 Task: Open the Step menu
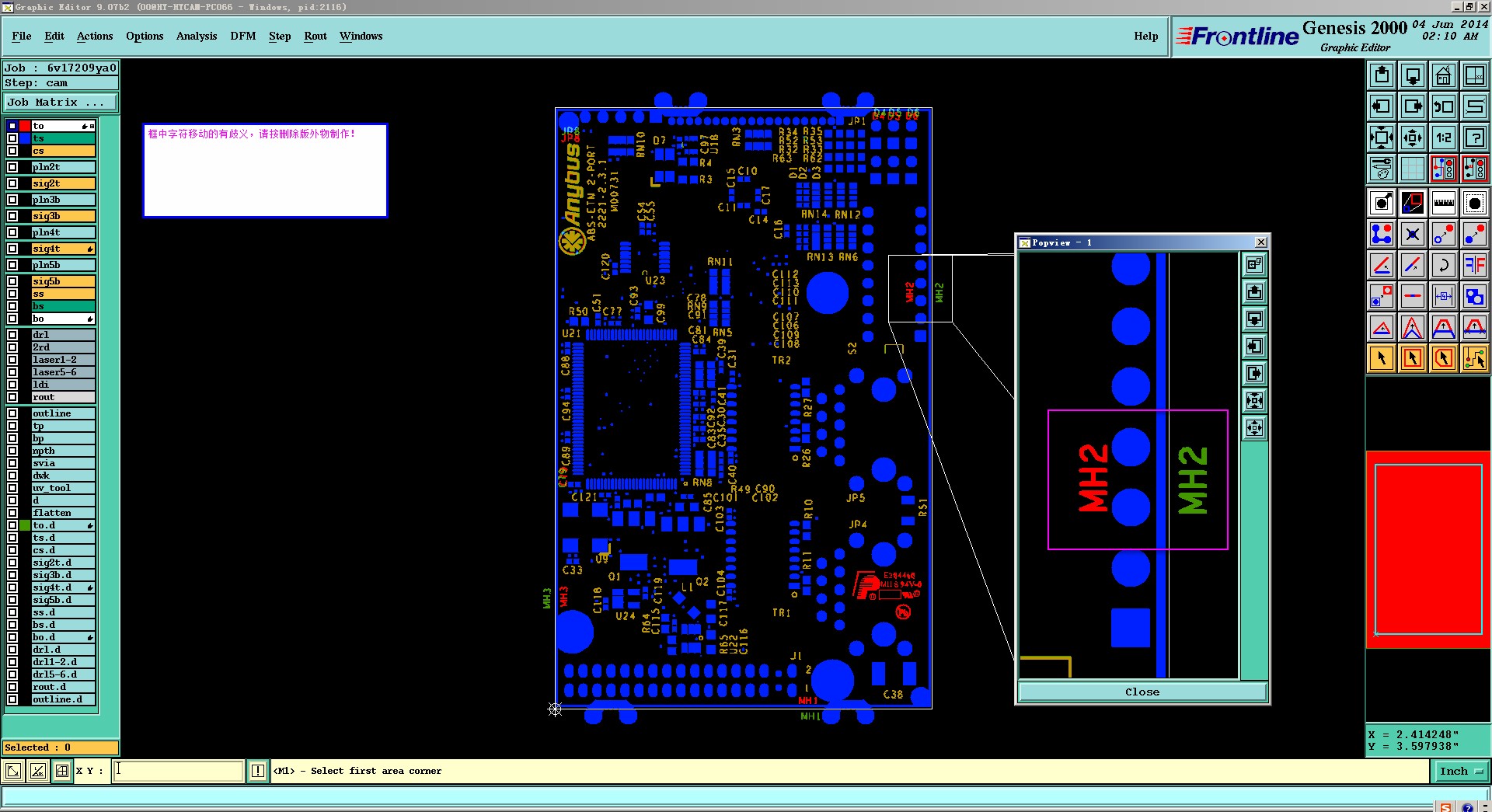coord(280,36)
